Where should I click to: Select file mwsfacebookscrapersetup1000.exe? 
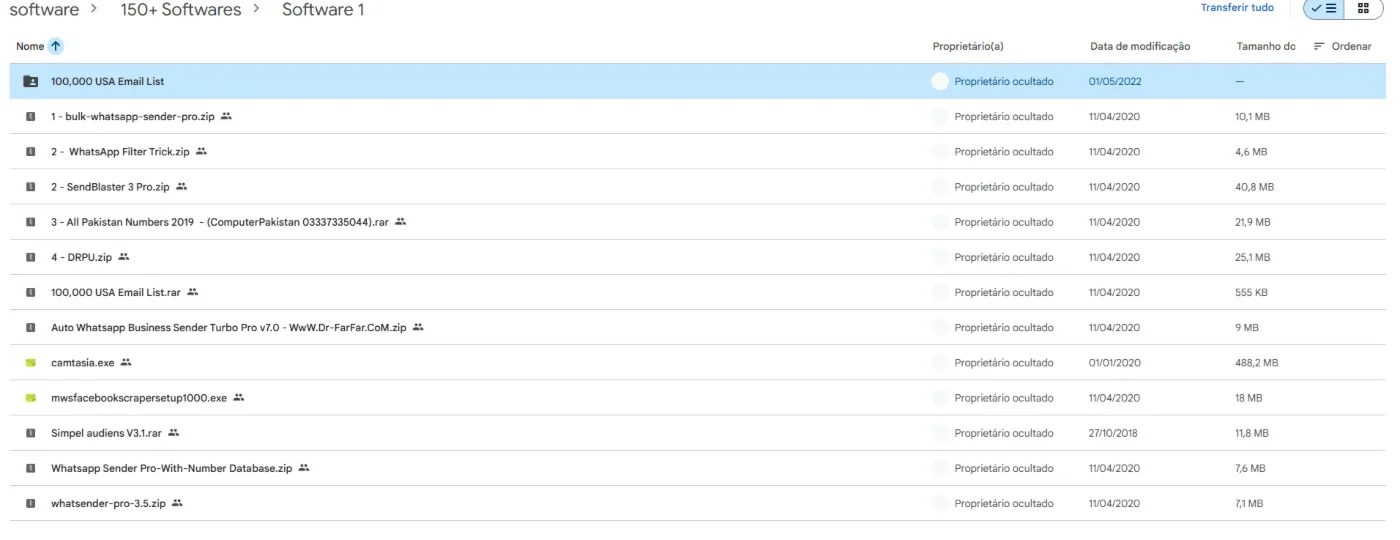[697, 398]
